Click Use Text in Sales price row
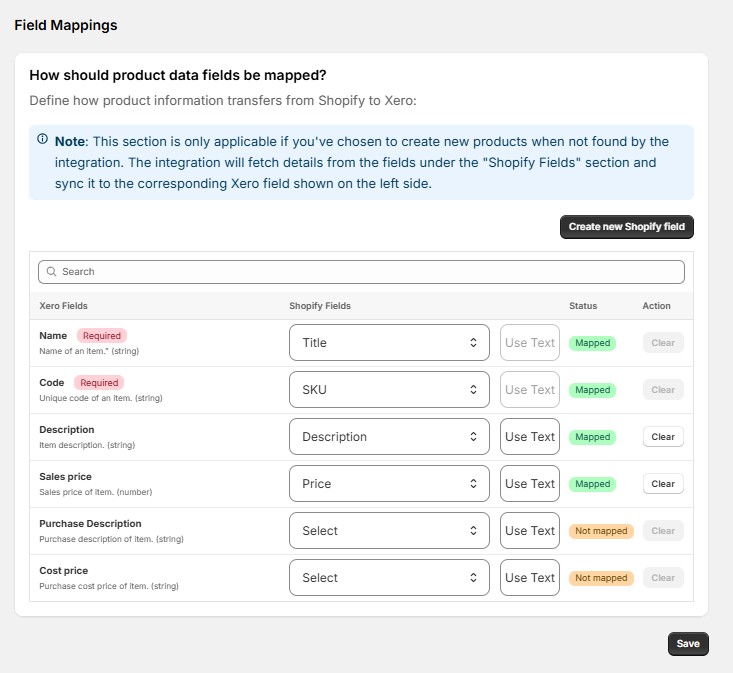This screenshot has height=673, width=733. (x=530, y=484)
